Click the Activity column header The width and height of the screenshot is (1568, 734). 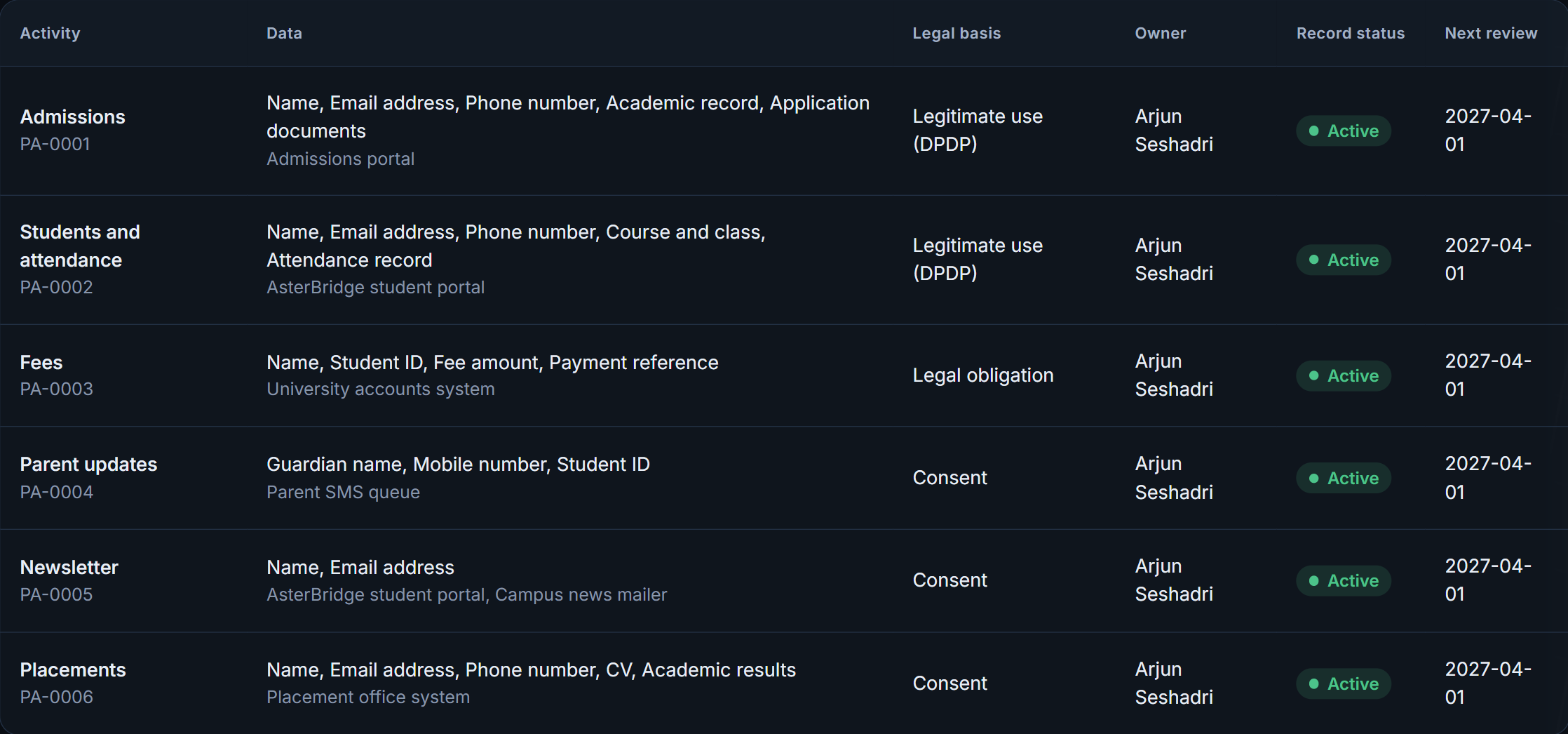[50, 33]
